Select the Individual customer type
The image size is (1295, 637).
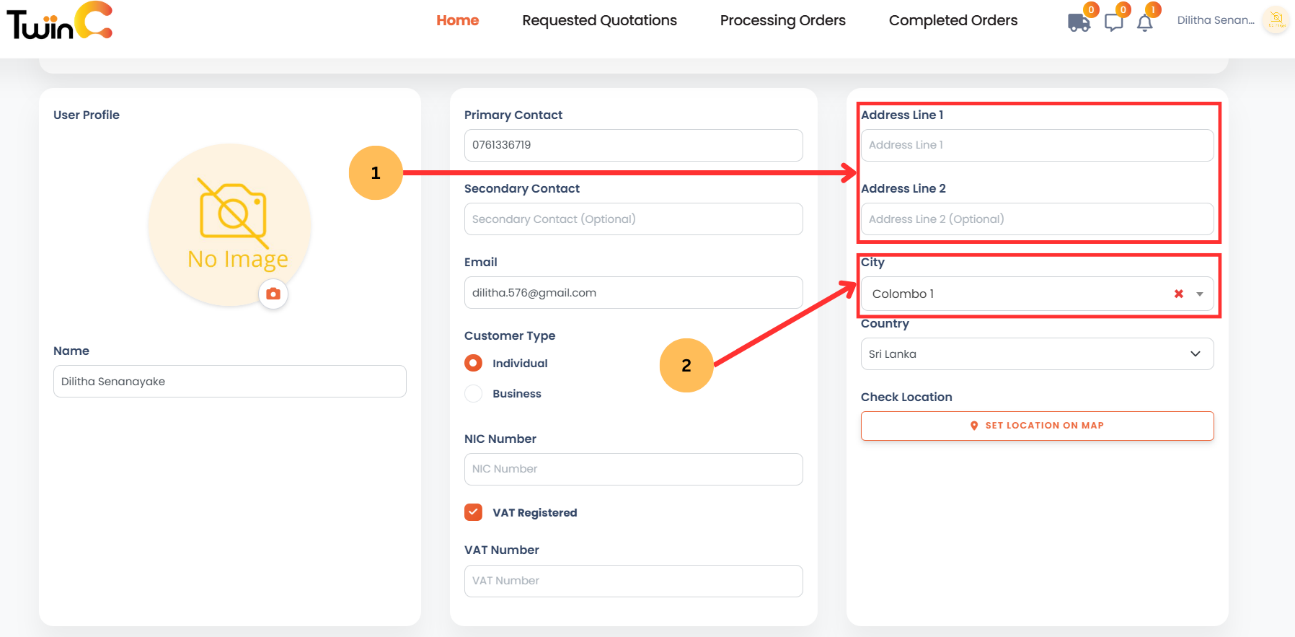coord(472,362)
